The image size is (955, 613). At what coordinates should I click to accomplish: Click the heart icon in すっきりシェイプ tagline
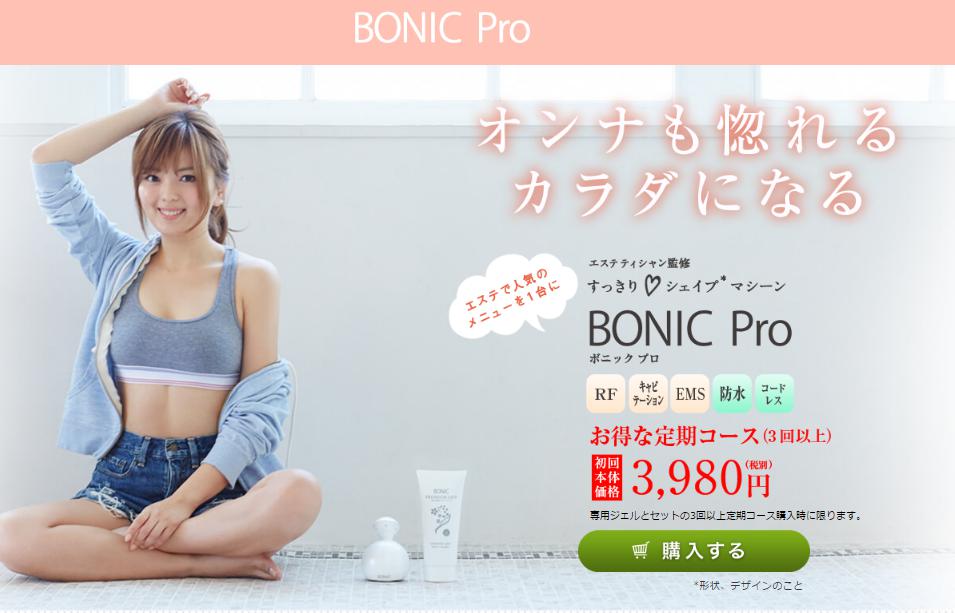pyautogui.click(x=652, y=286)
